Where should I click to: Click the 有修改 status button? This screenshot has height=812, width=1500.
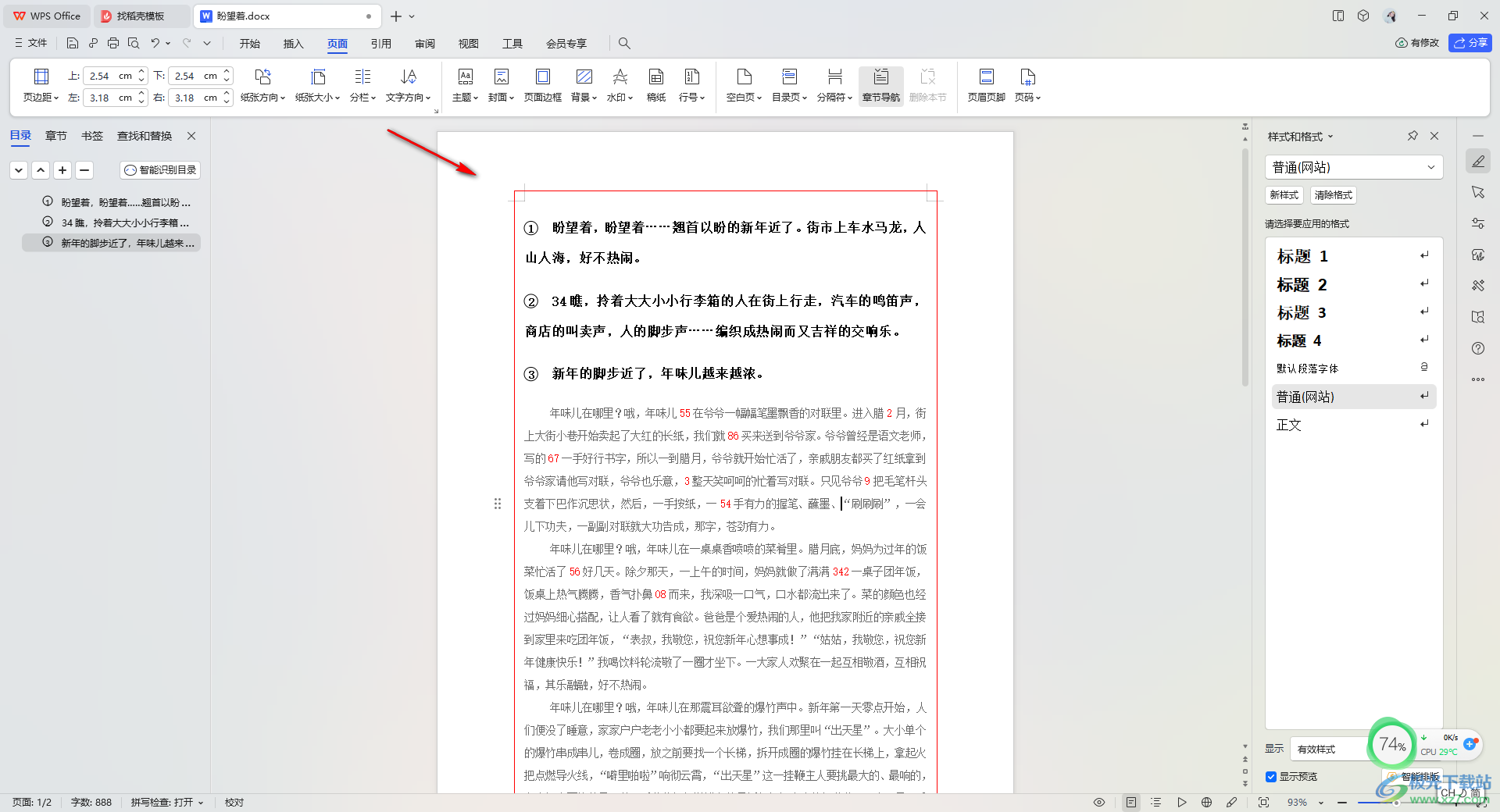pos(1417,43)
